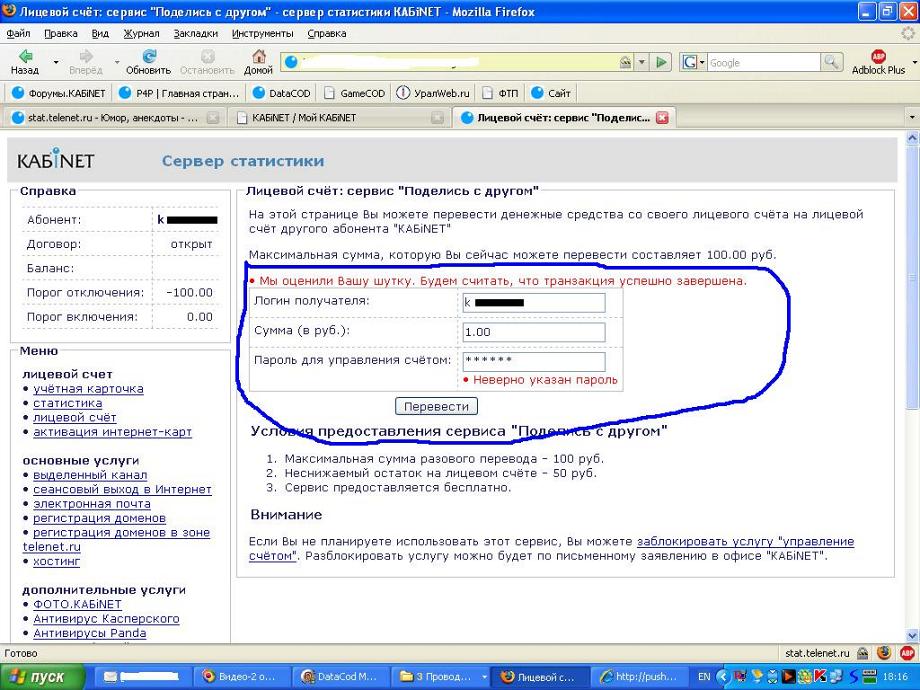Image resolution: width=920 pixels, height=690 pixels.
Task: Expand the Проводник taskbar group dropdown
Action: coord(484,677)
